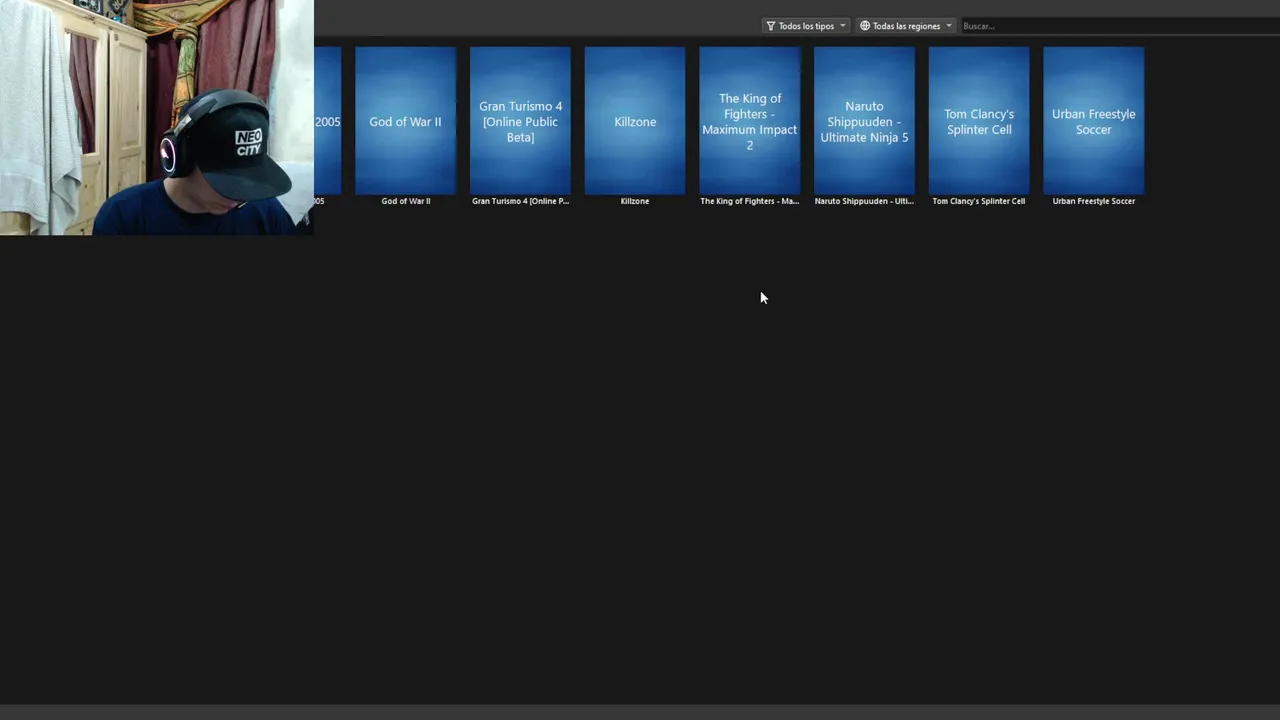Click the 'Gran Turismo 4 [Online P...' caption text
The width and height of the screenshot is (1280, 720).
[520, 201]
